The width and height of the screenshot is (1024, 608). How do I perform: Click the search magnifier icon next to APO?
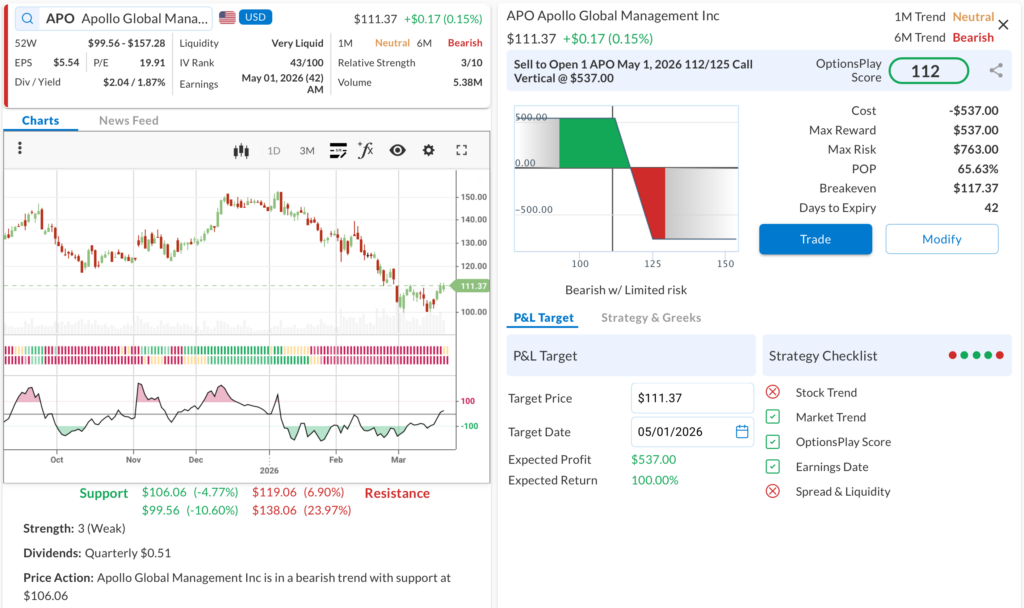(x=27, y=18)
